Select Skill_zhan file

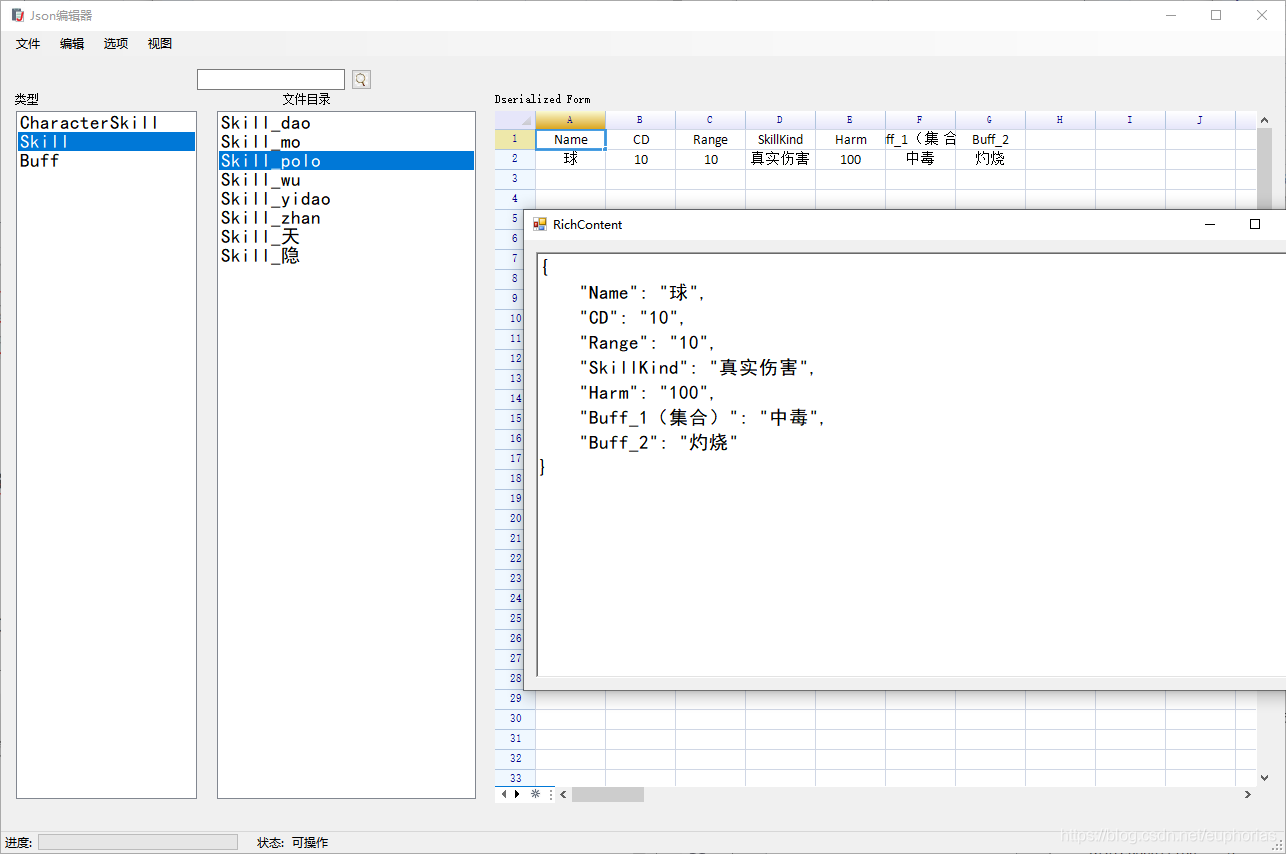point(346,218)
